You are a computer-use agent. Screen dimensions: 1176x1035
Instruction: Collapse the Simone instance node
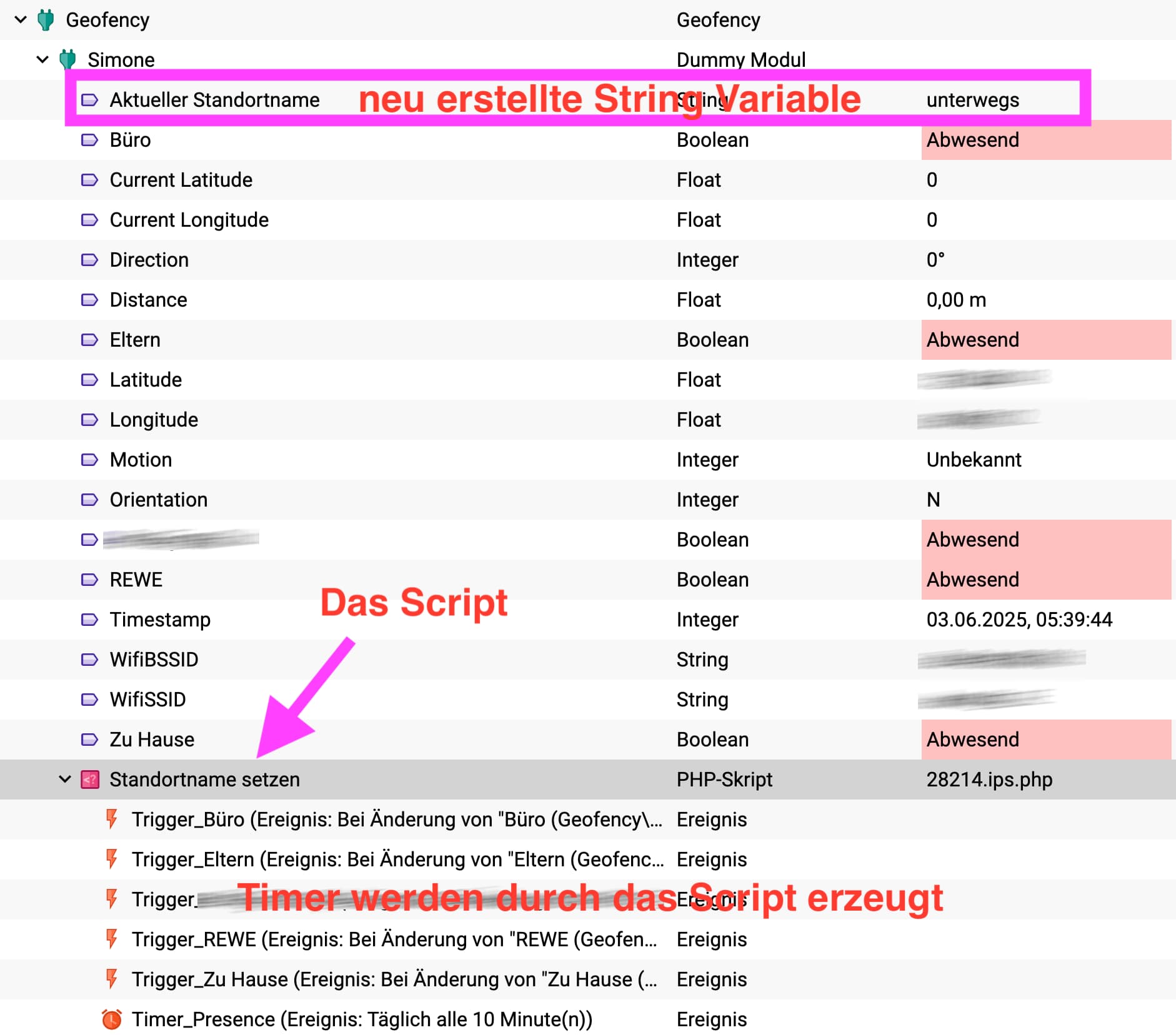coord(42,60)
